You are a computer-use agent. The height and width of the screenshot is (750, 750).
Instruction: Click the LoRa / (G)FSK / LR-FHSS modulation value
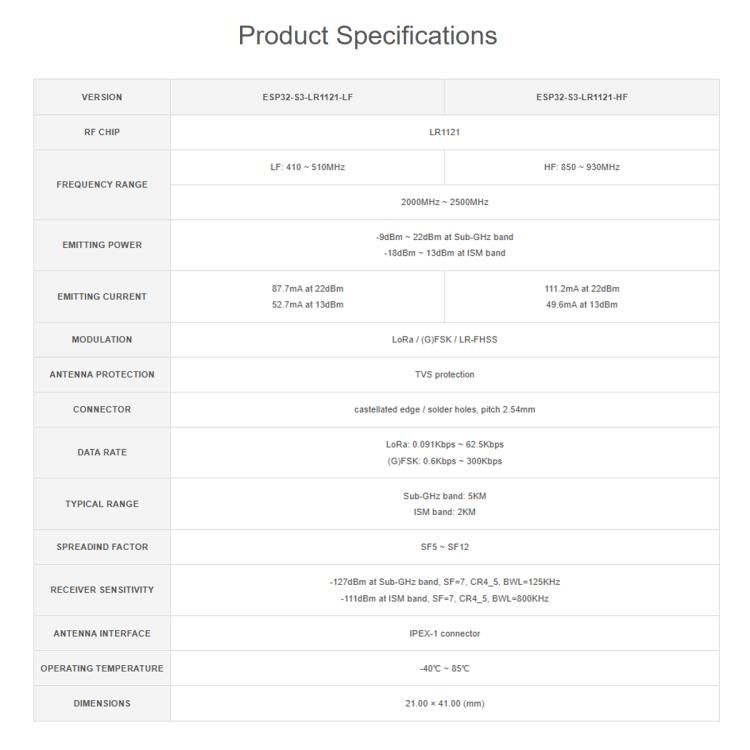click(444, 340)
